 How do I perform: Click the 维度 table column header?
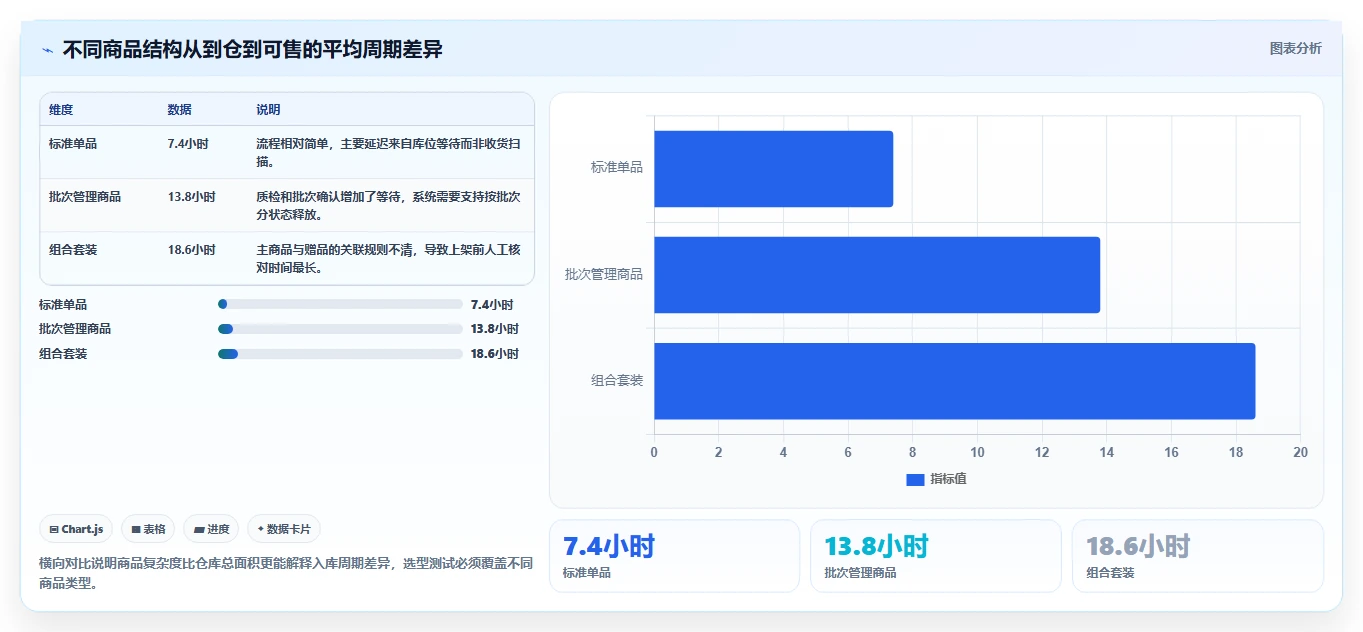click(x=61, y=110)
